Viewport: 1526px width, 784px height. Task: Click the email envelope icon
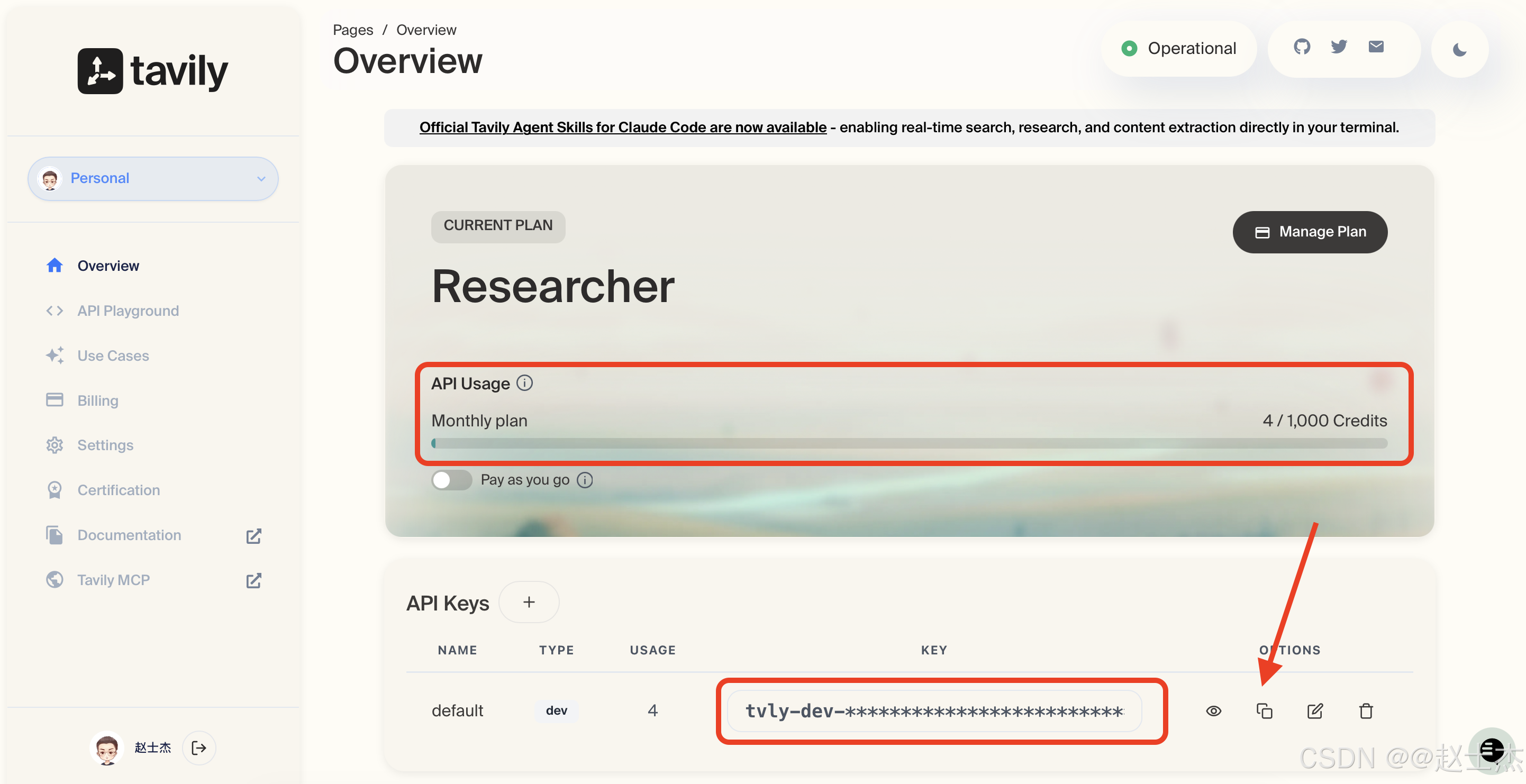click(1376, 47)
